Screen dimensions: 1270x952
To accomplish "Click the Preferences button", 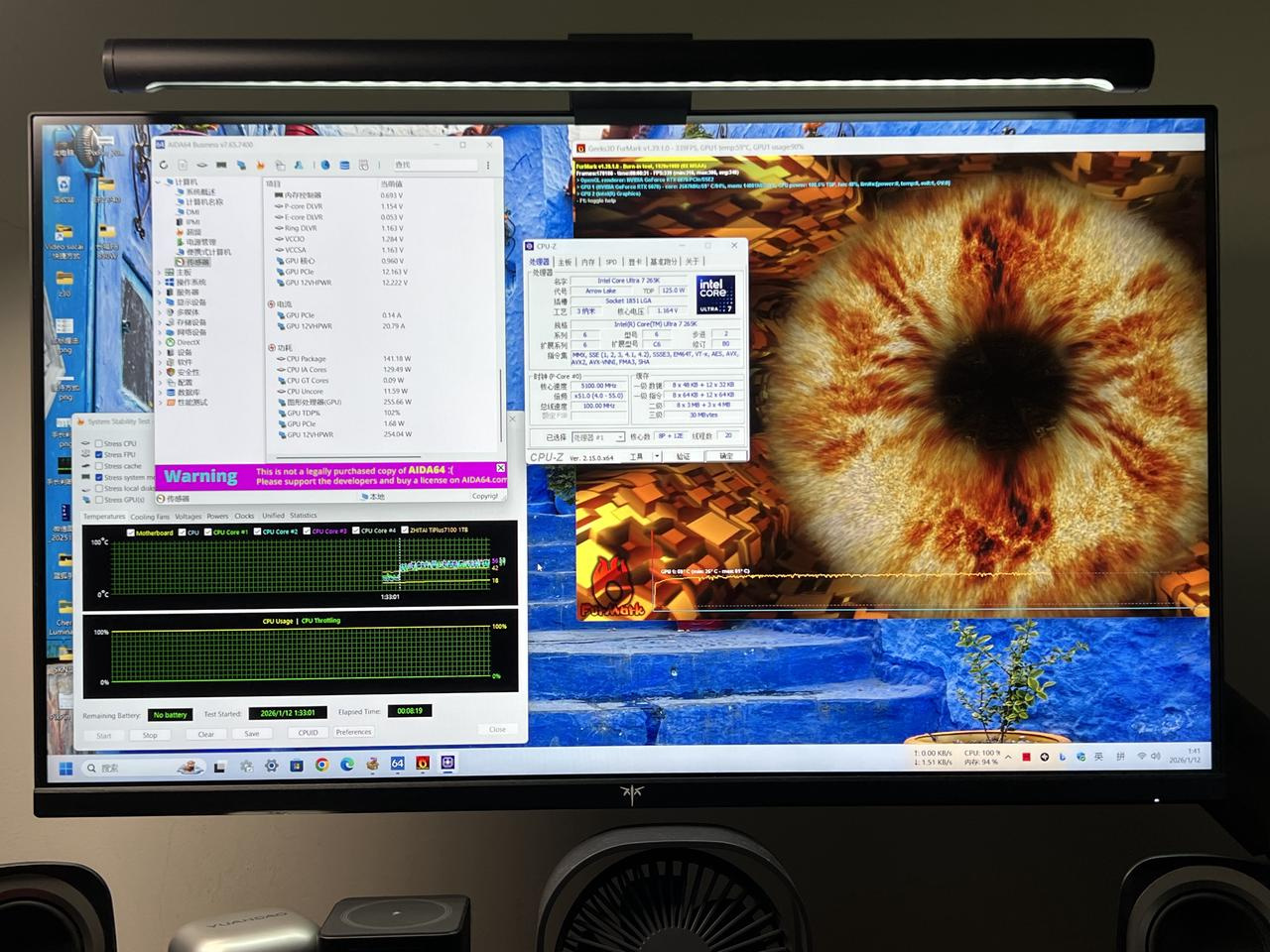I will coord(353,733).
